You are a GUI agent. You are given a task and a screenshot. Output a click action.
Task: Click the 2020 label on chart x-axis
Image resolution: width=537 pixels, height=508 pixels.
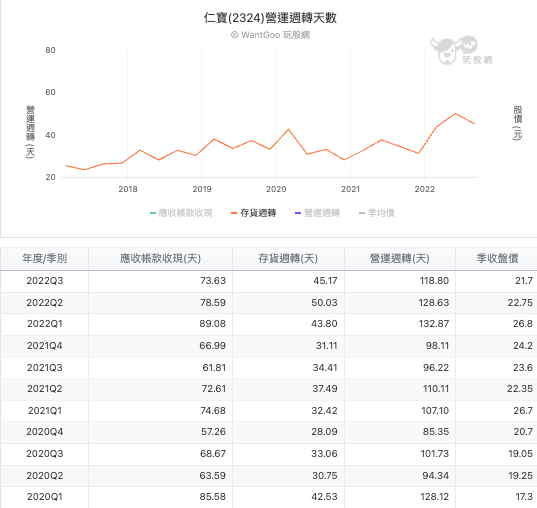click(276, 189)
